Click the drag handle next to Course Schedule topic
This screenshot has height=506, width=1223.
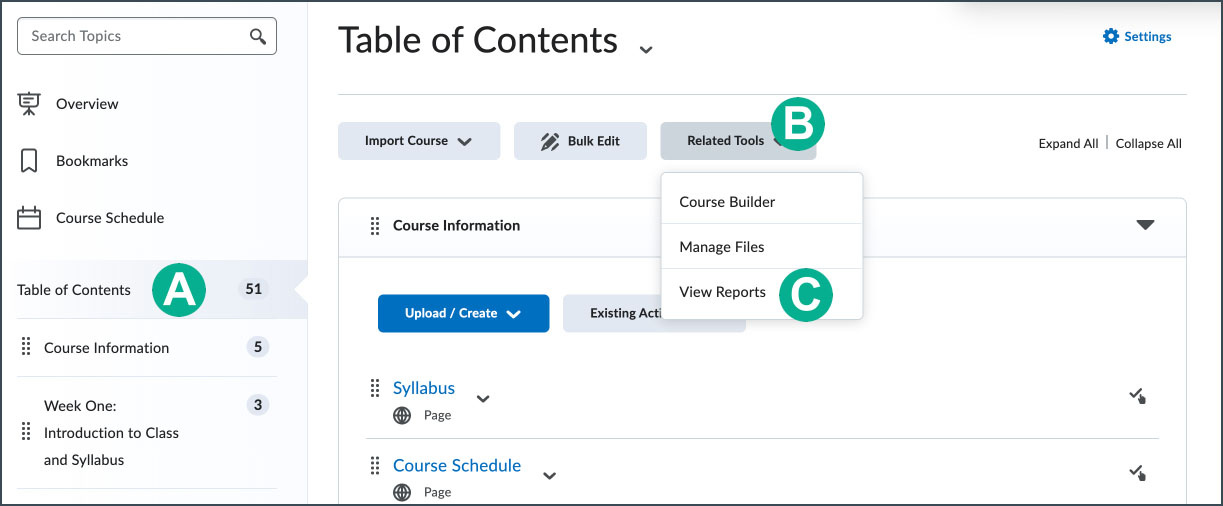point(375,466)
